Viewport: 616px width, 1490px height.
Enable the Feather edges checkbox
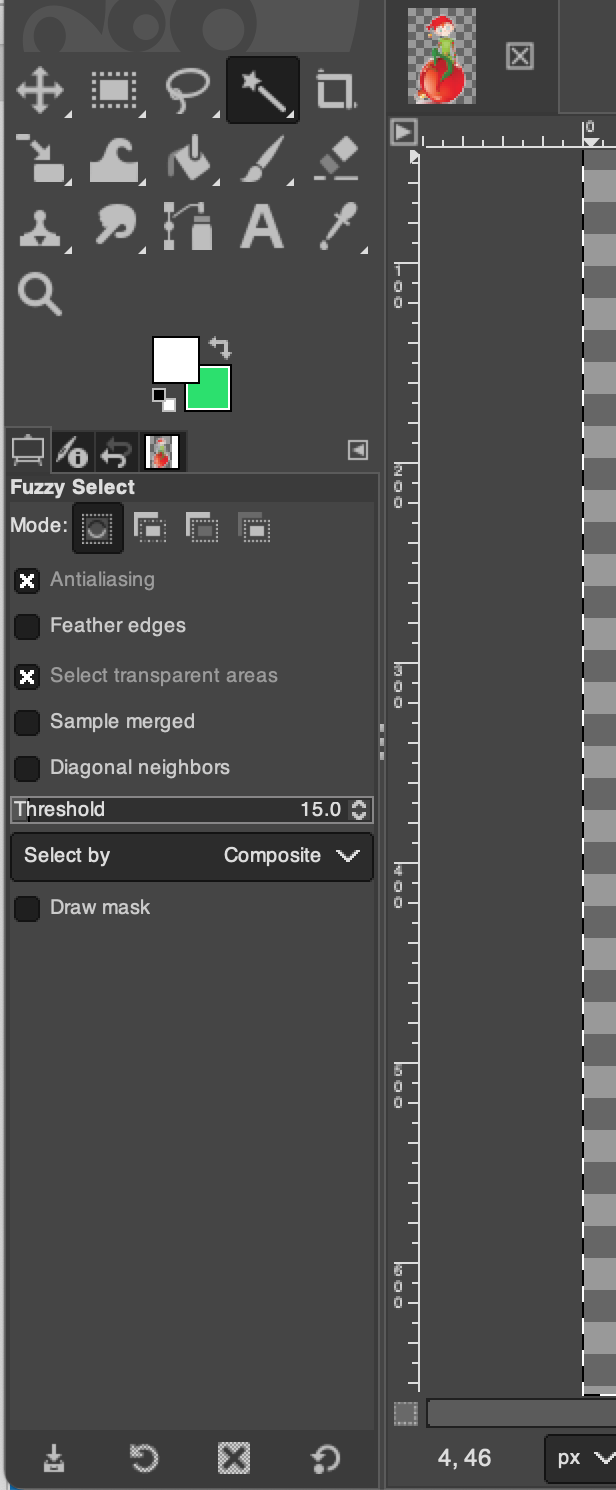coord(27,627)
